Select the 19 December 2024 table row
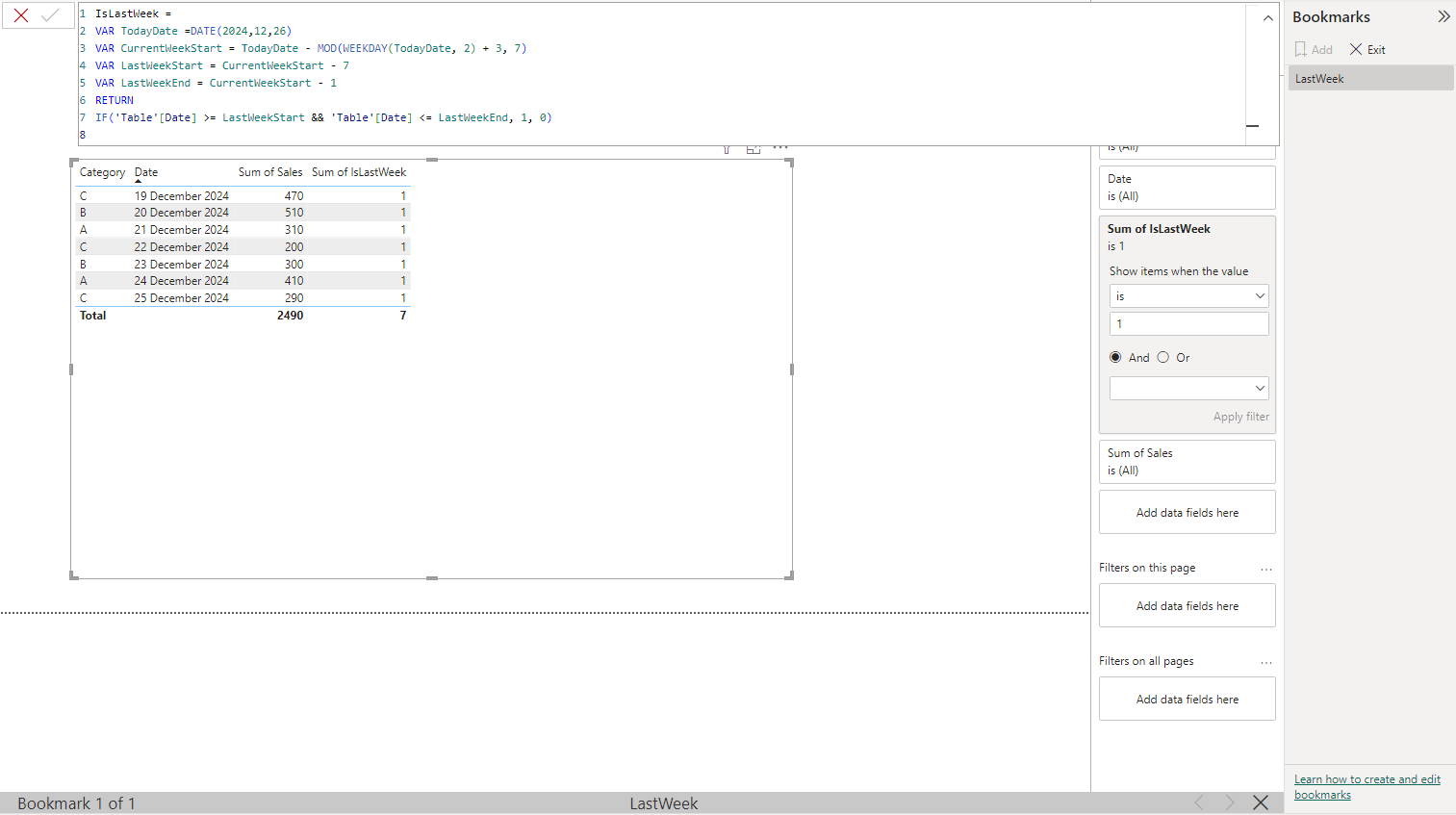This screenshot has width=1456, height=815. click(243, 195)
